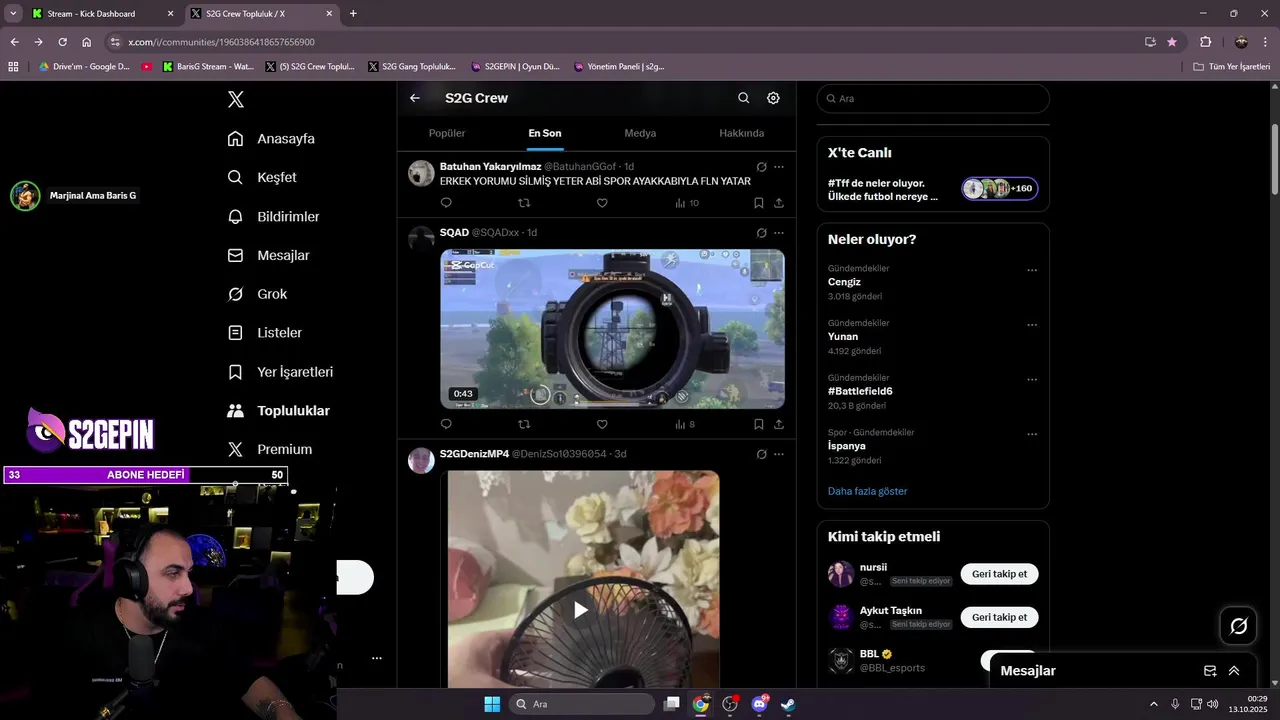Open Chrome extensions puzzle icon
The width and height of the screenshot is (1280, 720).
point(1205,42)
